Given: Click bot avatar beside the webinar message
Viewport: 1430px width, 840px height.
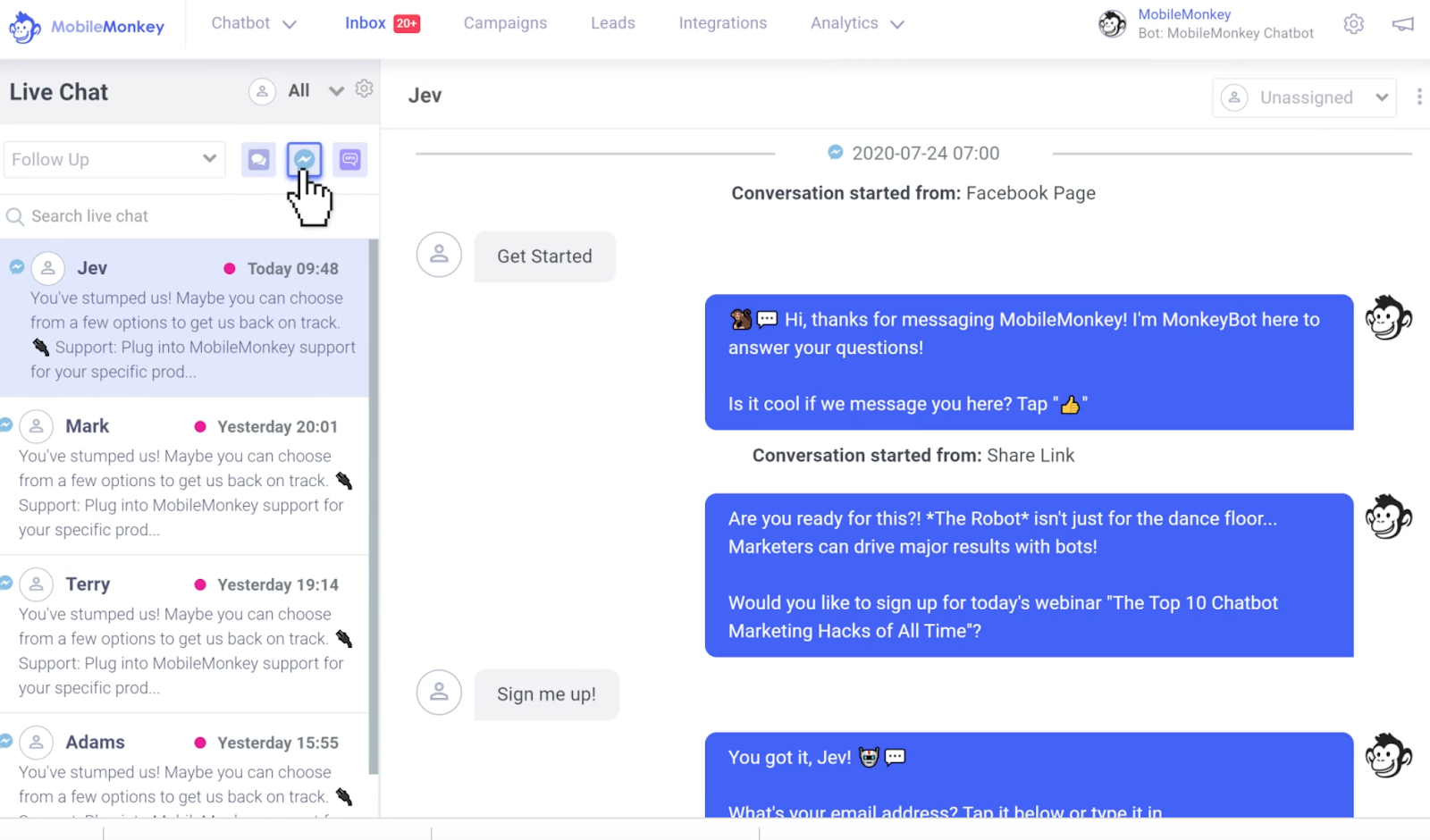Looking at the screenshot, I should (1388, 517).
